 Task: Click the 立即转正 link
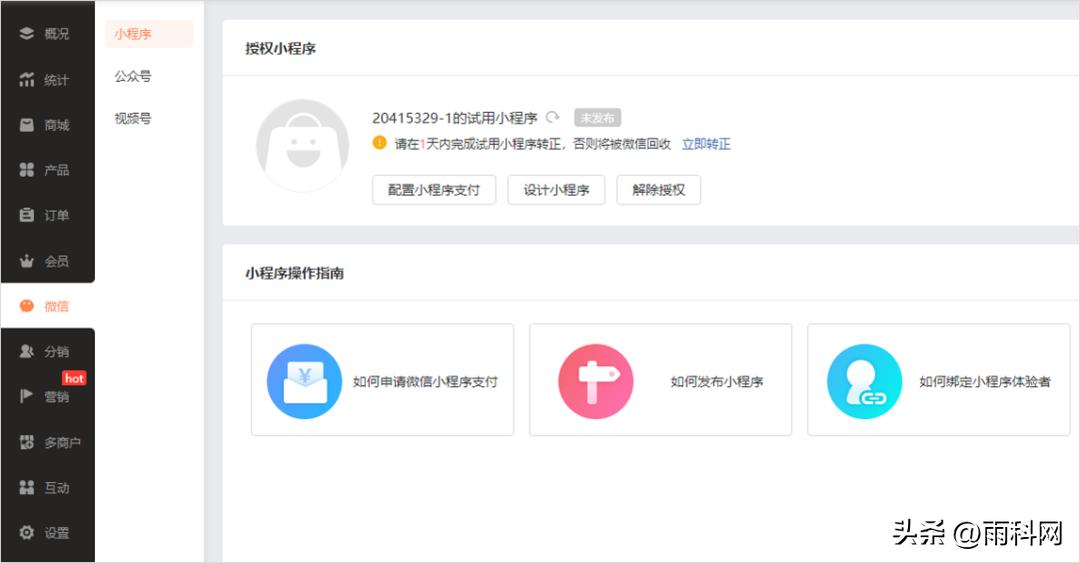click(x=706, y=144)
